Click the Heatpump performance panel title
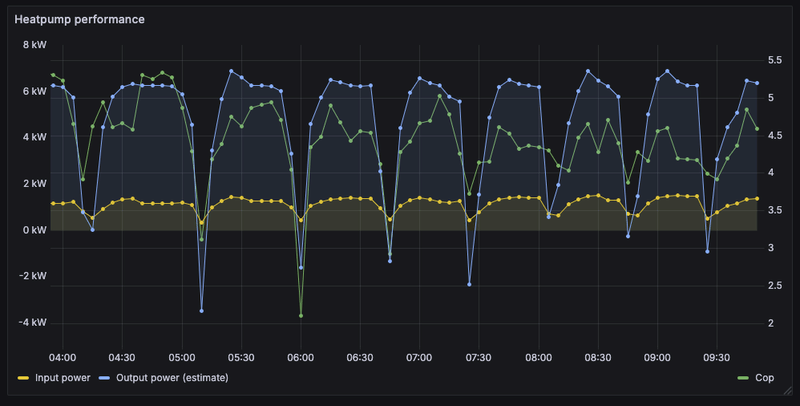 [79, 19]
